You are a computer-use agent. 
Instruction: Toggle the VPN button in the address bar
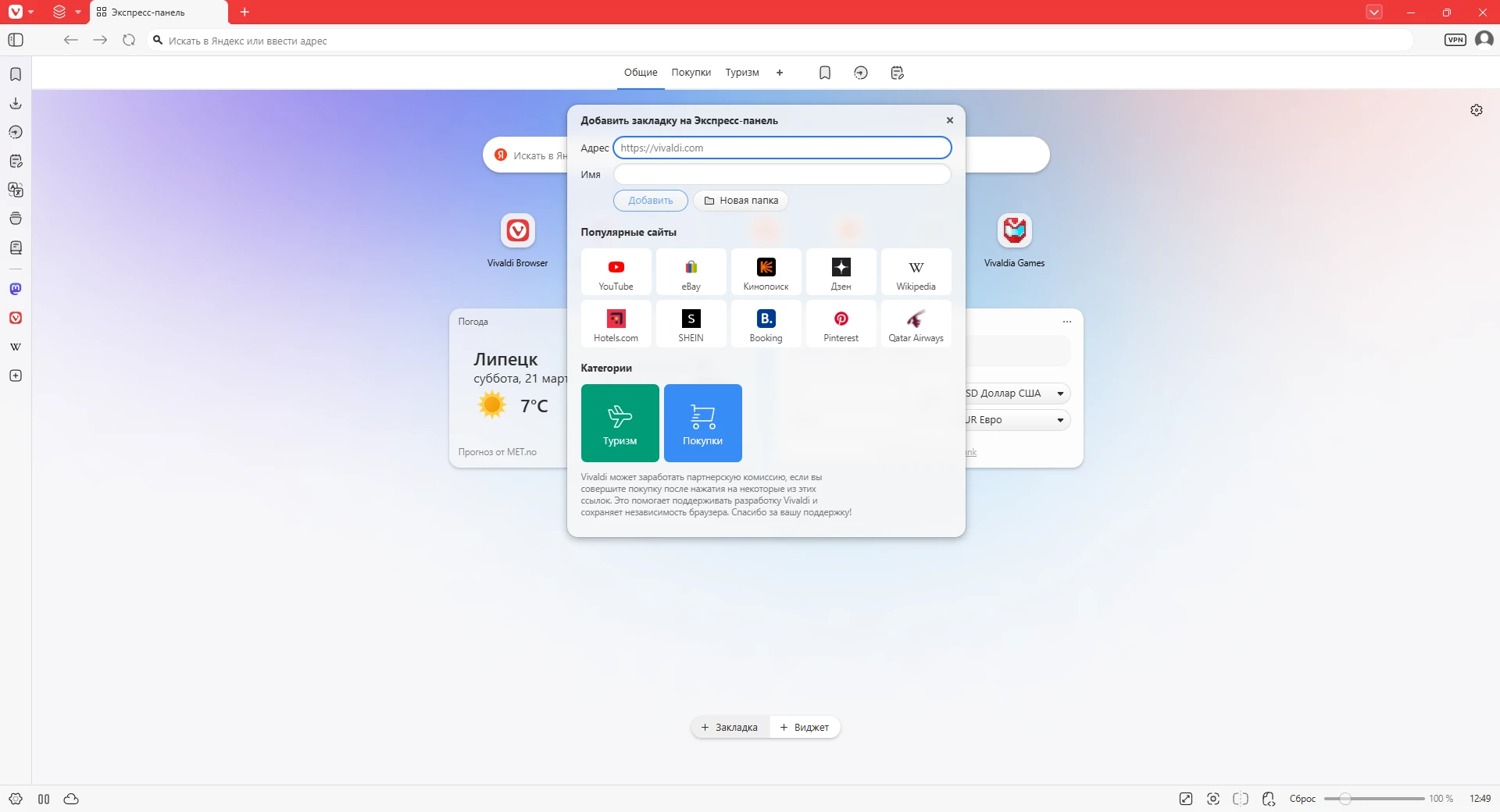tap(1455, 40)
